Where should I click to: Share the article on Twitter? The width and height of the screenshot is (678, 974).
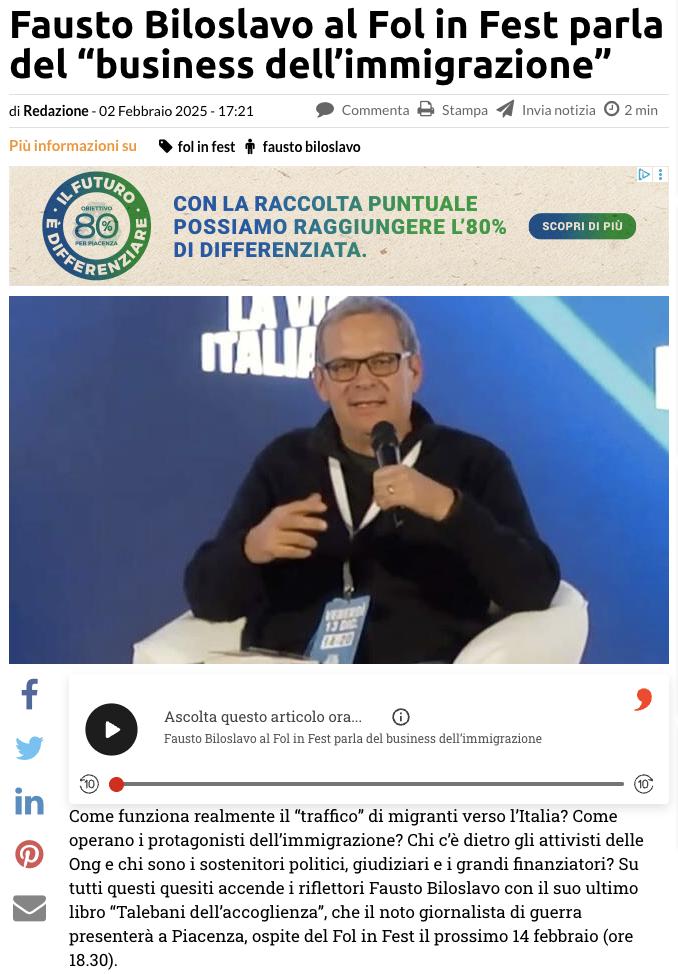click(x=29, y=748)
